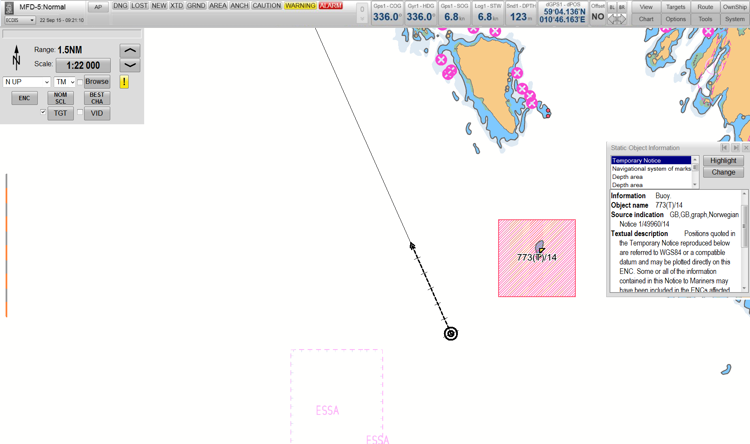The width and height of the screenshot is (750, 444).
Task: Click the own ship symbol on chart
Action: 451,333
